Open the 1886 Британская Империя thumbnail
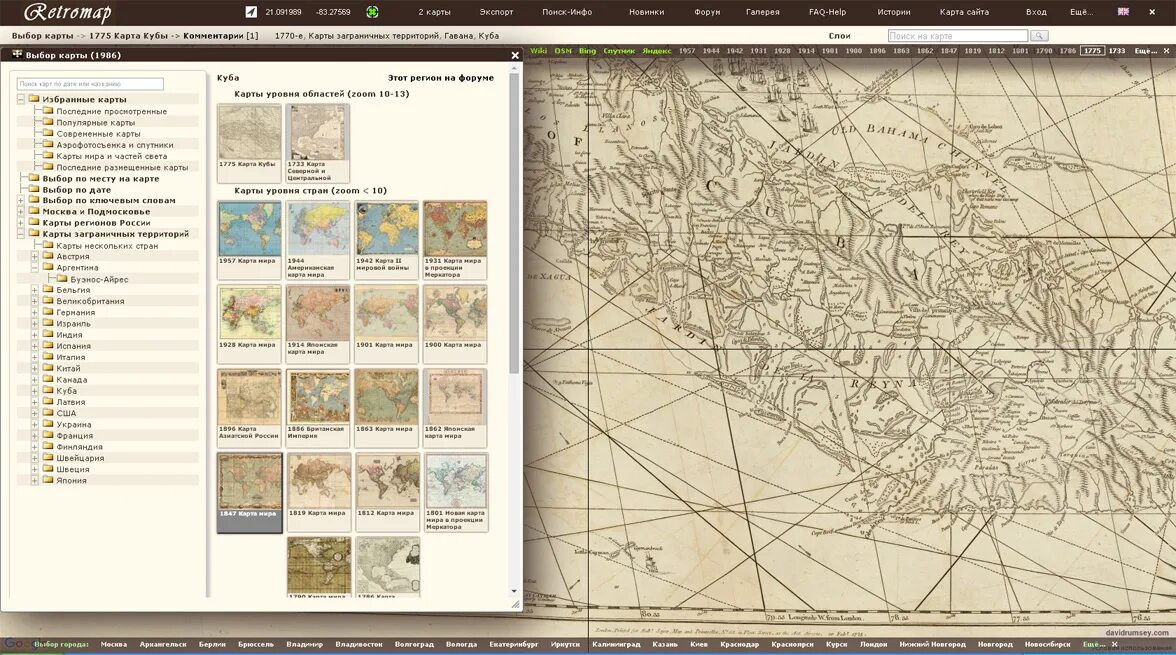Image resolution: width=1176 pixels, height=655 pixels. (318, 407)
